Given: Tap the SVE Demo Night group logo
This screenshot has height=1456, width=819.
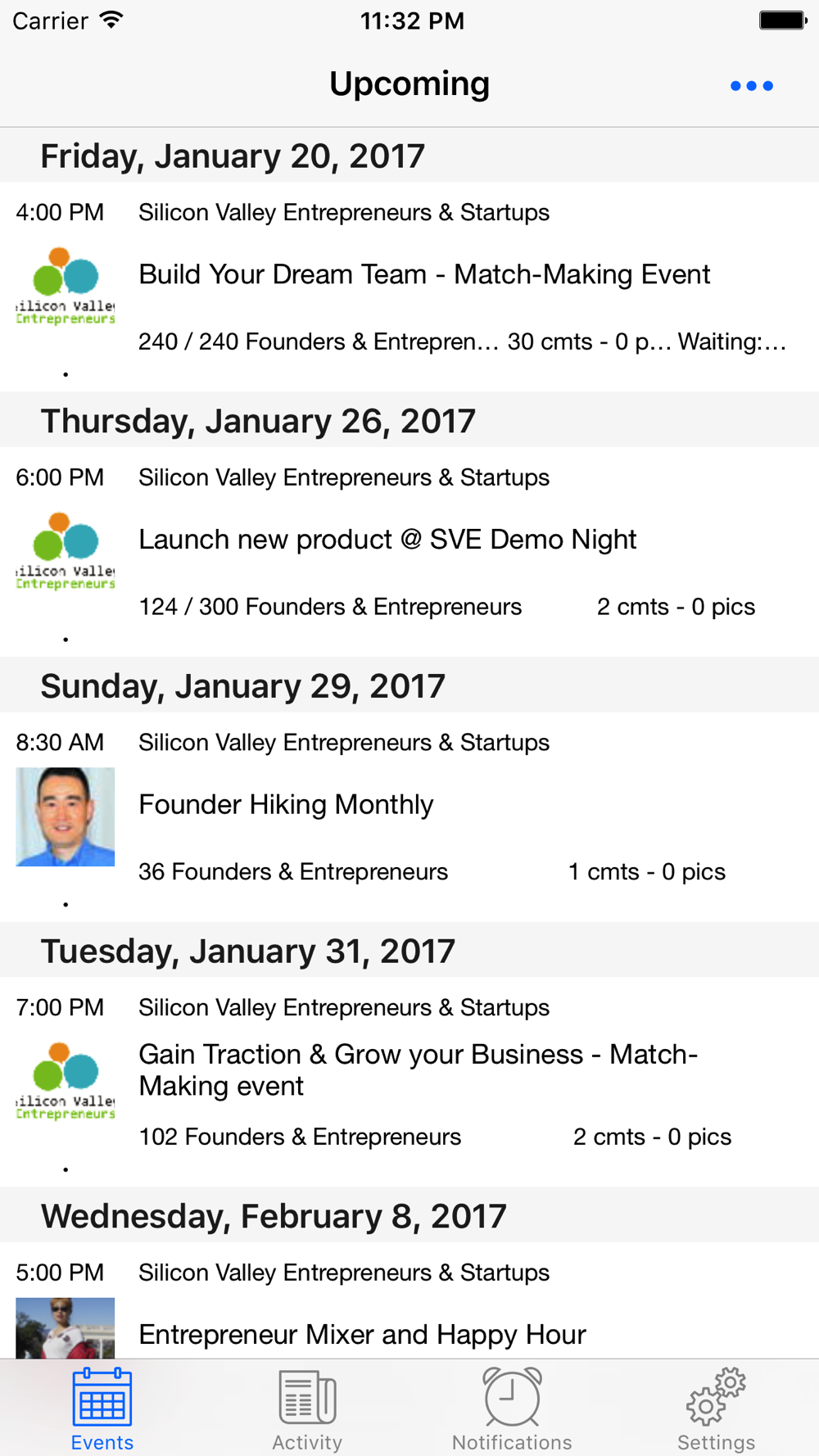Looking at the screenshot, I should pos(66,551).
